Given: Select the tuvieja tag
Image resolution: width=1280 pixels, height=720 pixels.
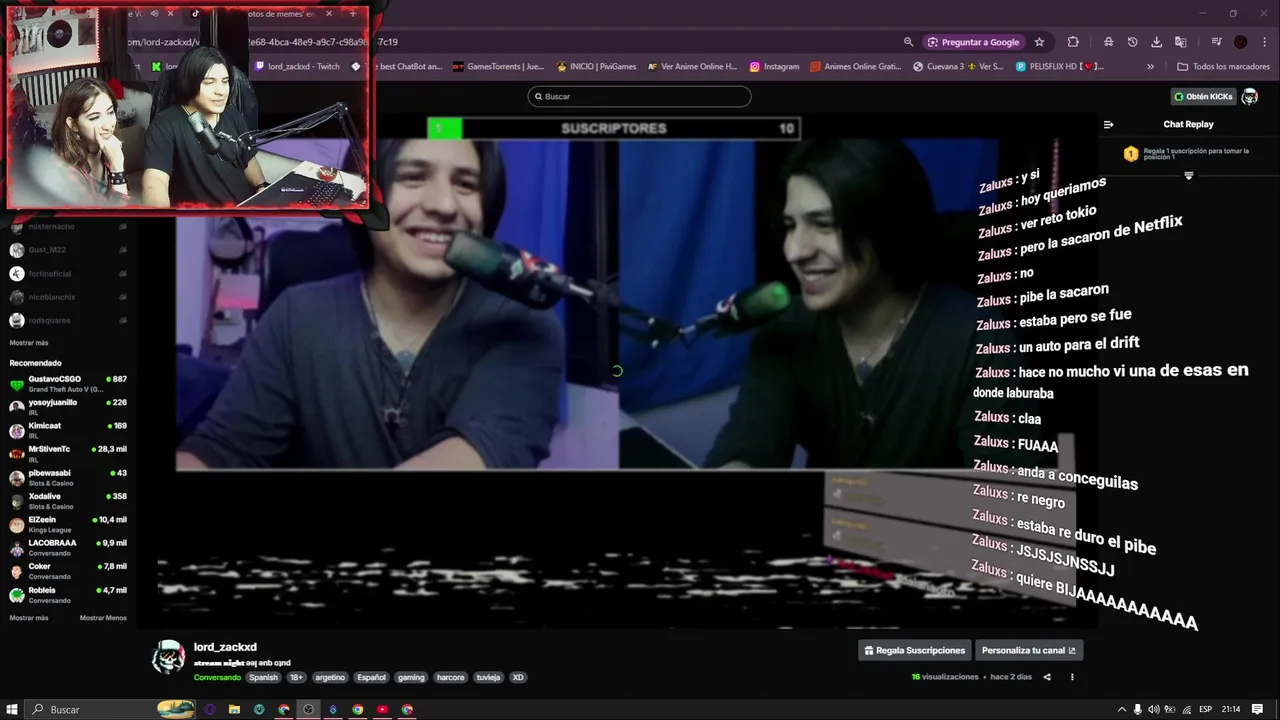Looking at the screenshot, I should point(488,677).
